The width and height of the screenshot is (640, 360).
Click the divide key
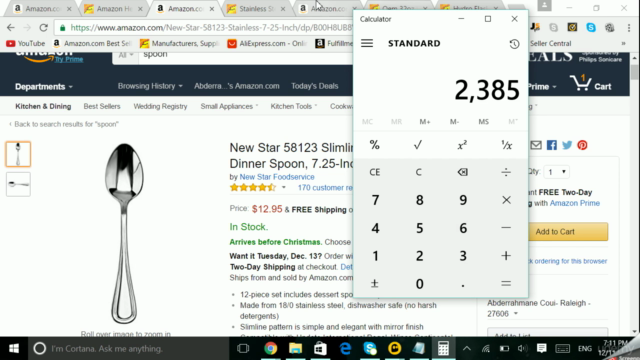click(506, 172)
